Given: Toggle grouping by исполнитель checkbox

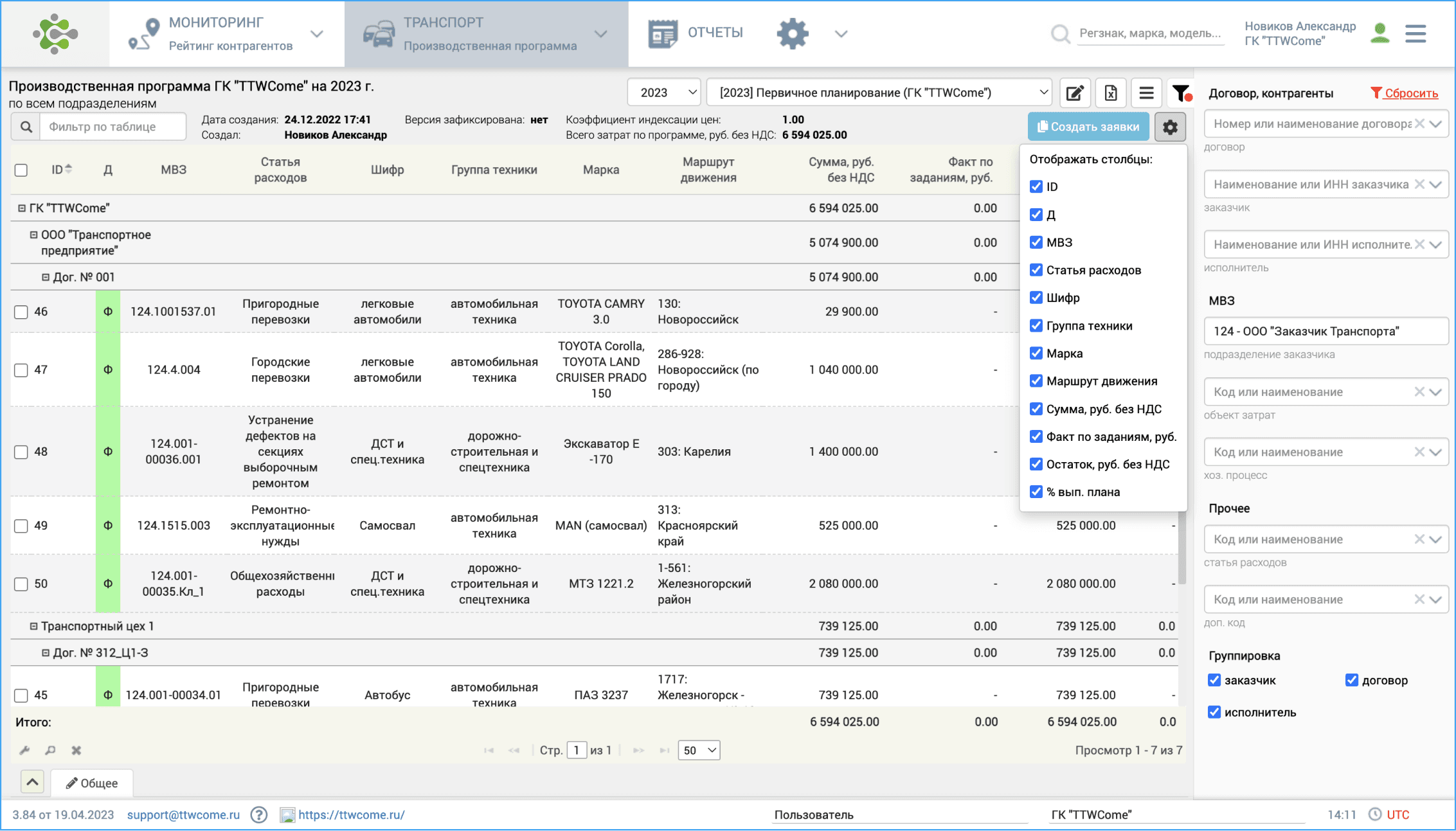Looking at the screenshot, I should 1214,712.
